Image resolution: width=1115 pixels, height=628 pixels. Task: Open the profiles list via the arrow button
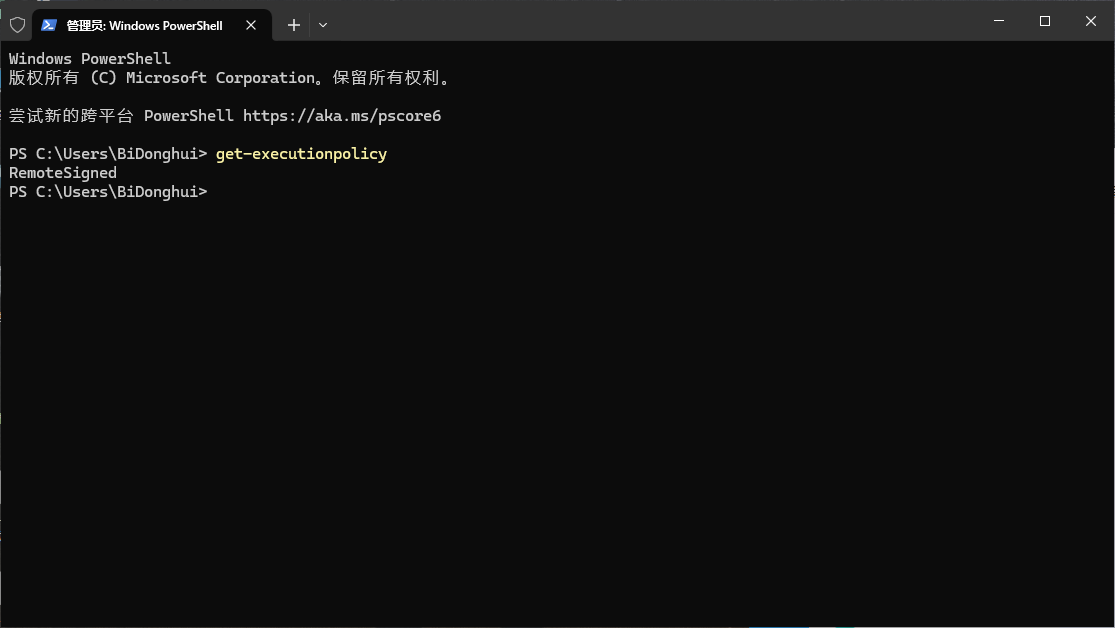click(x=322, y=25)
